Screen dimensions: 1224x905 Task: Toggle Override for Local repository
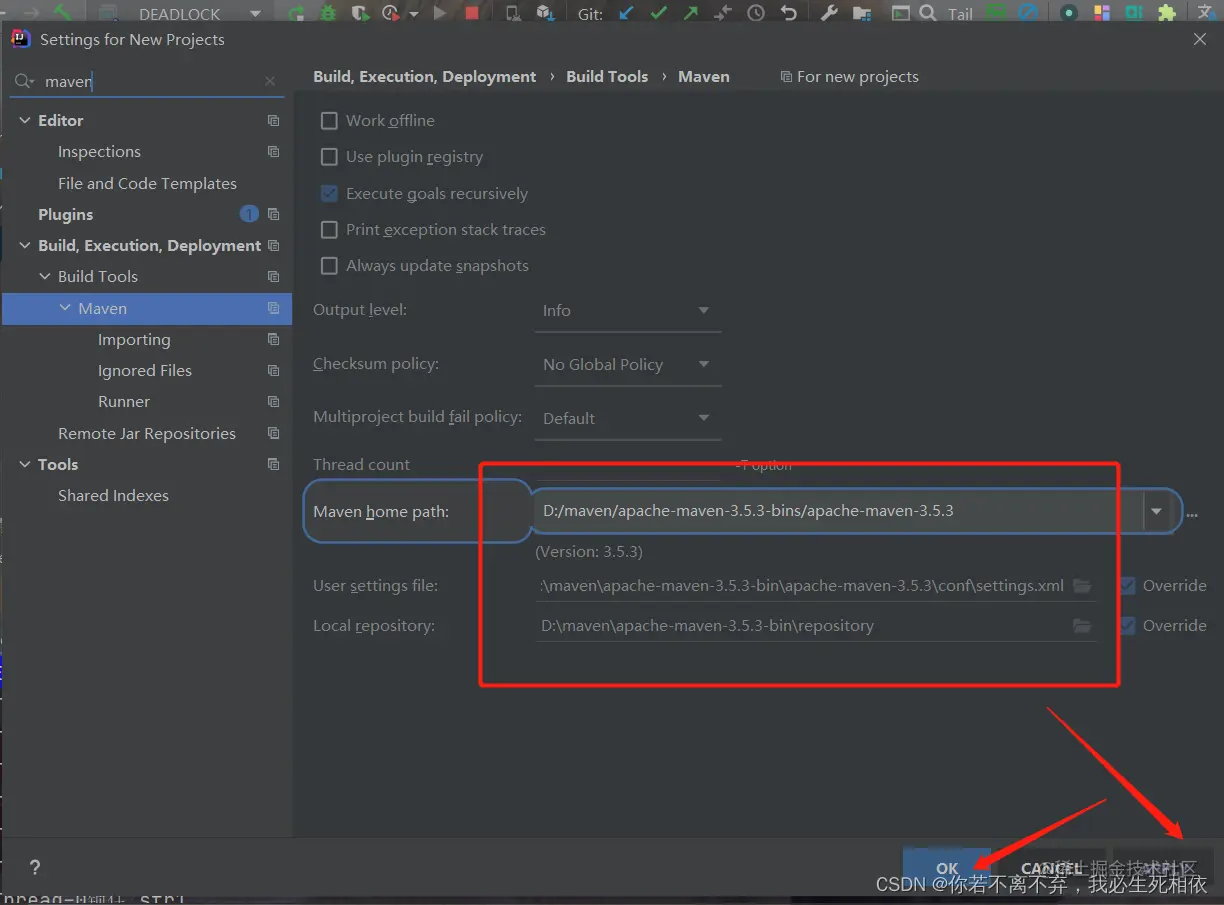1128,626
